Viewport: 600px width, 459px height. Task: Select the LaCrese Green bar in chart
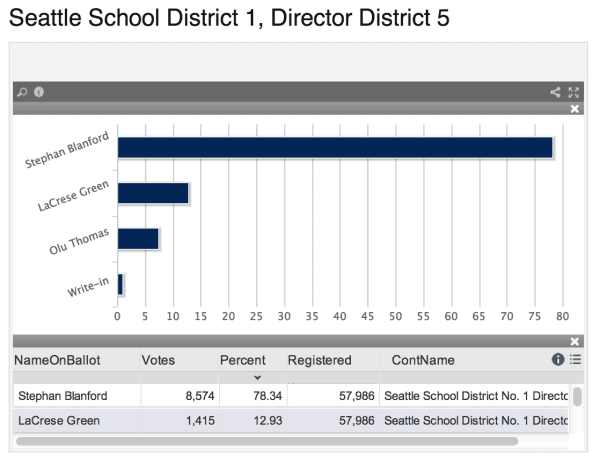[x=153, y=193]
